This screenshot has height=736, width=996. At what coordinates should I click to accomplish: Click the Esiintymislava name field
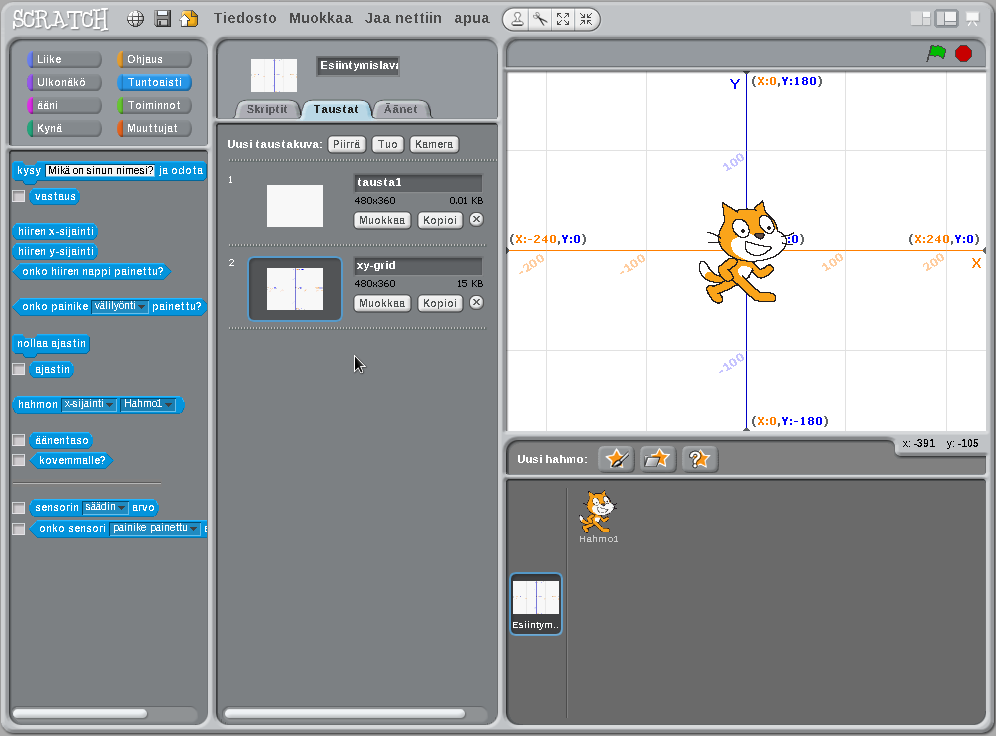click(x=358, y=65)
